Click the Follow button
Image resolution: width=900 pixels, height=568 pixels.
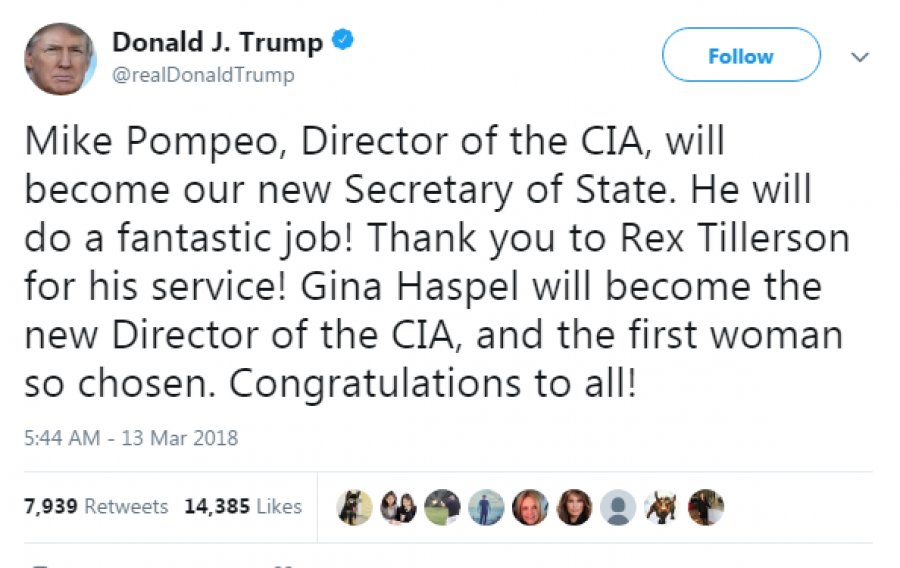point(741,56)
